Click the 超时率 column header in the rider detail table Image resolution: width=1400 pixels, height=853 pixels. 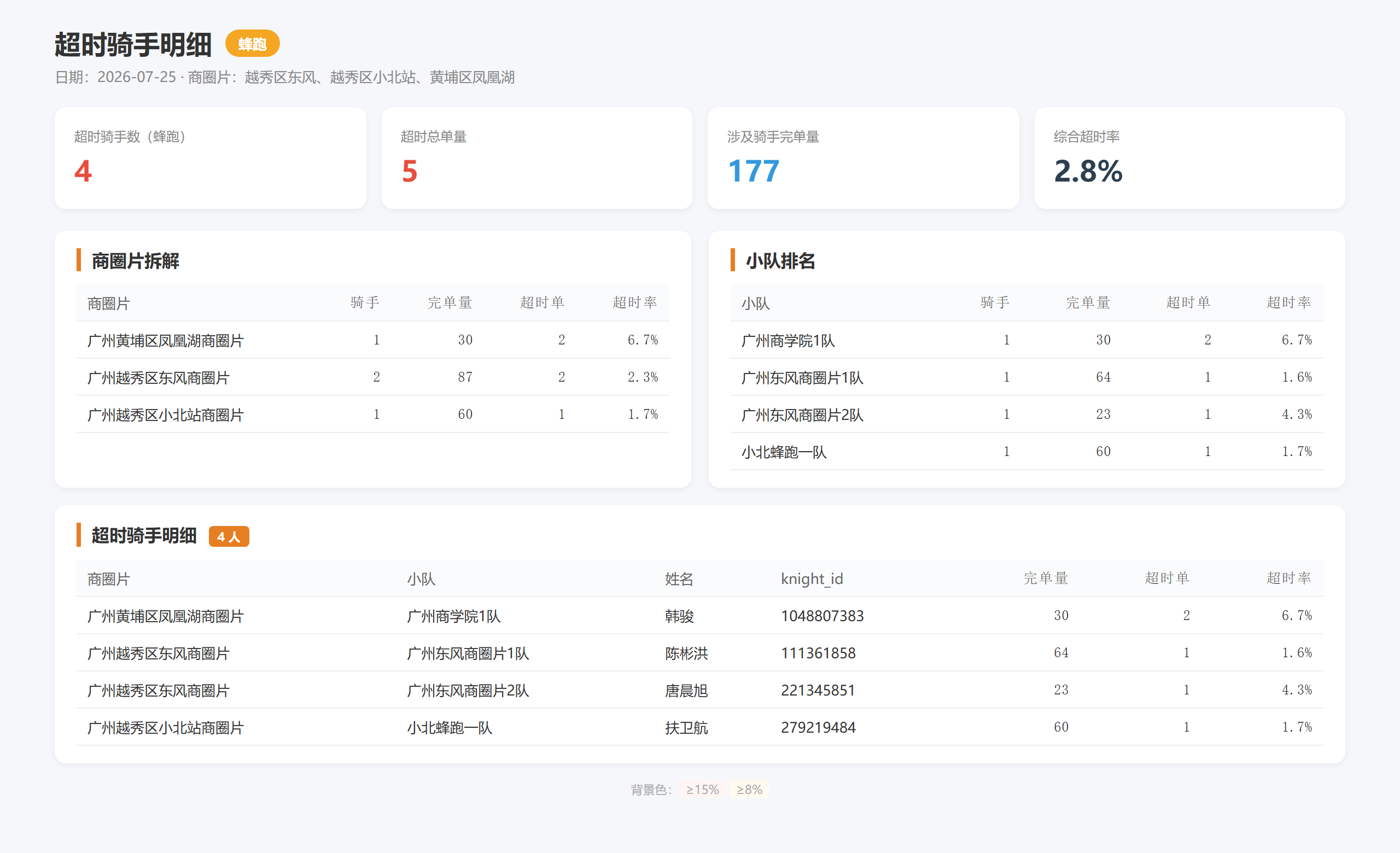tap(1289, 578)
